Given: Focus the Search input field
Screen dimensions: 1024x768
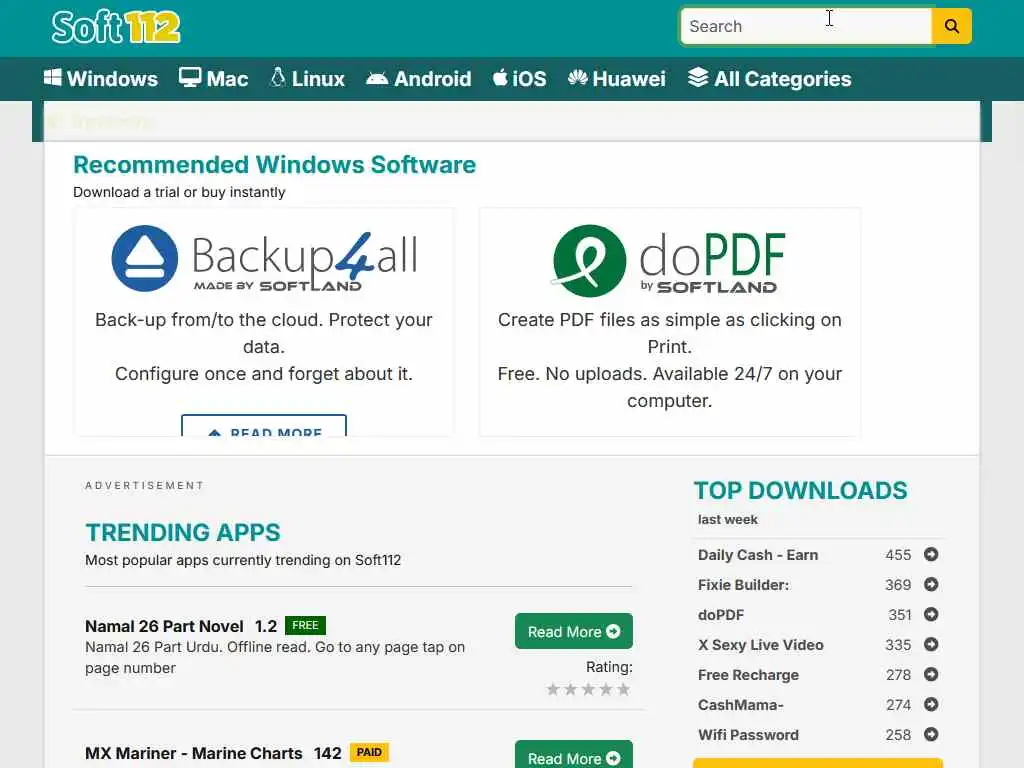Looking at the screenshot, I should point(806,26).
